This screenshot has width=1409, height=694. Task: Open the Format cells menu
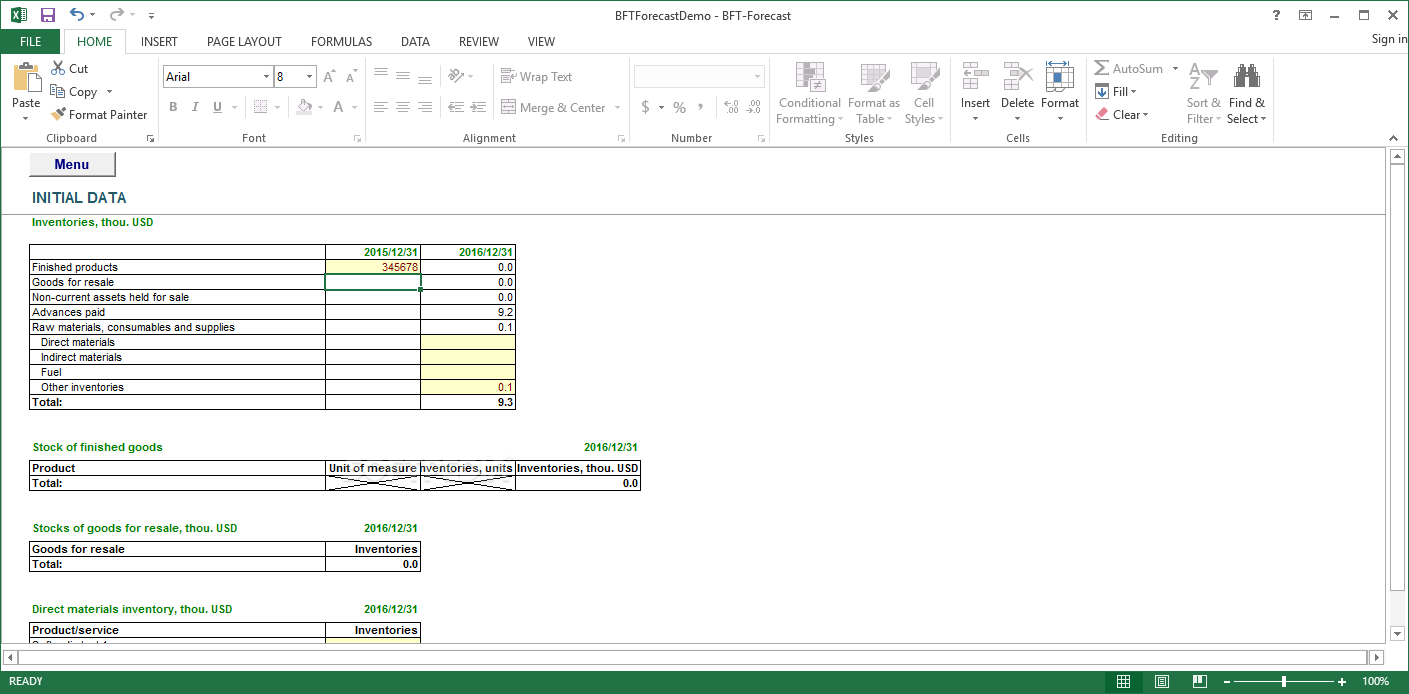[1060, 93]
